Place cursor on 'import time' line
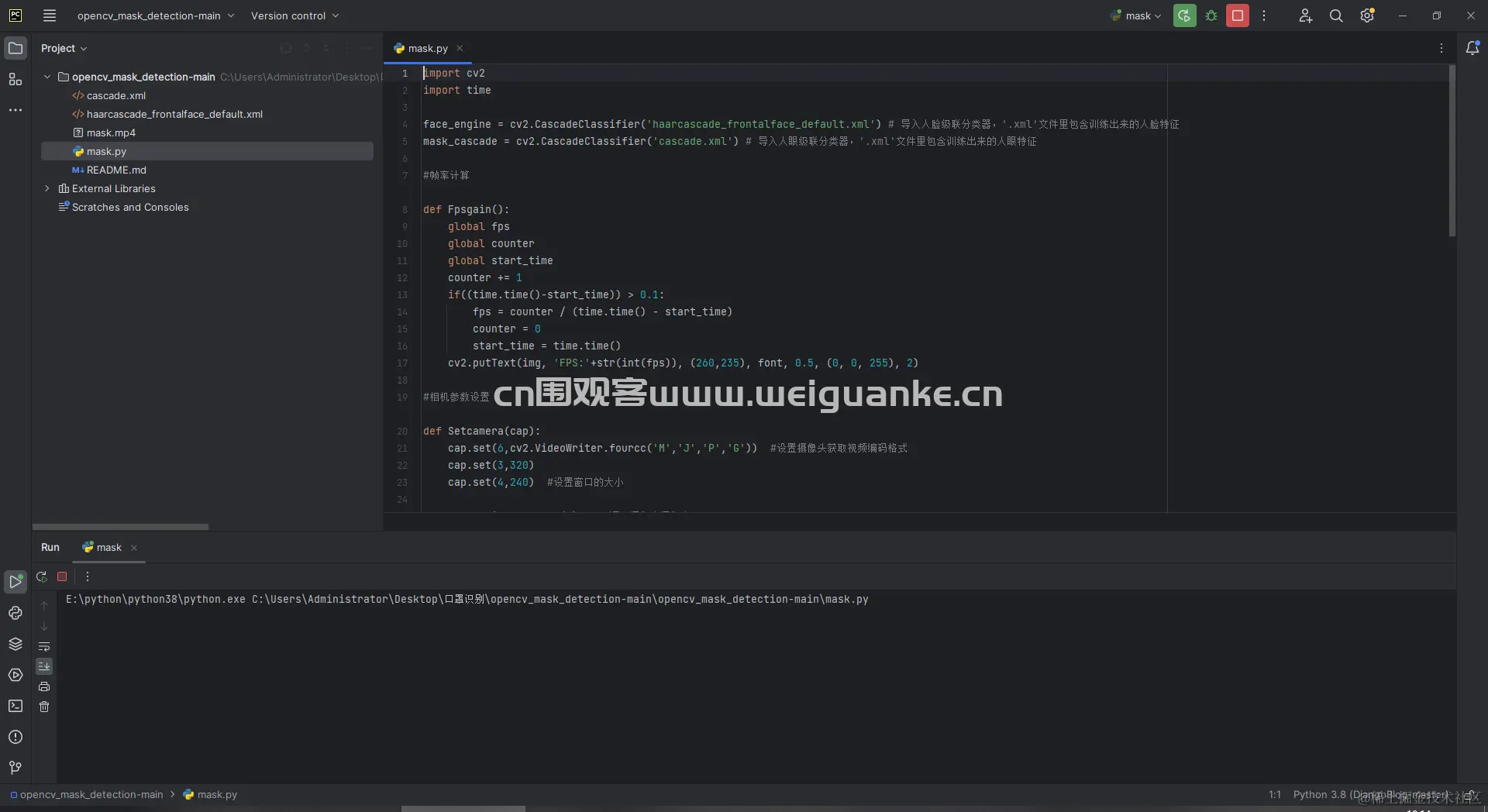The width and height of the screenshot is (1488, 812). (x=456, y=90)
